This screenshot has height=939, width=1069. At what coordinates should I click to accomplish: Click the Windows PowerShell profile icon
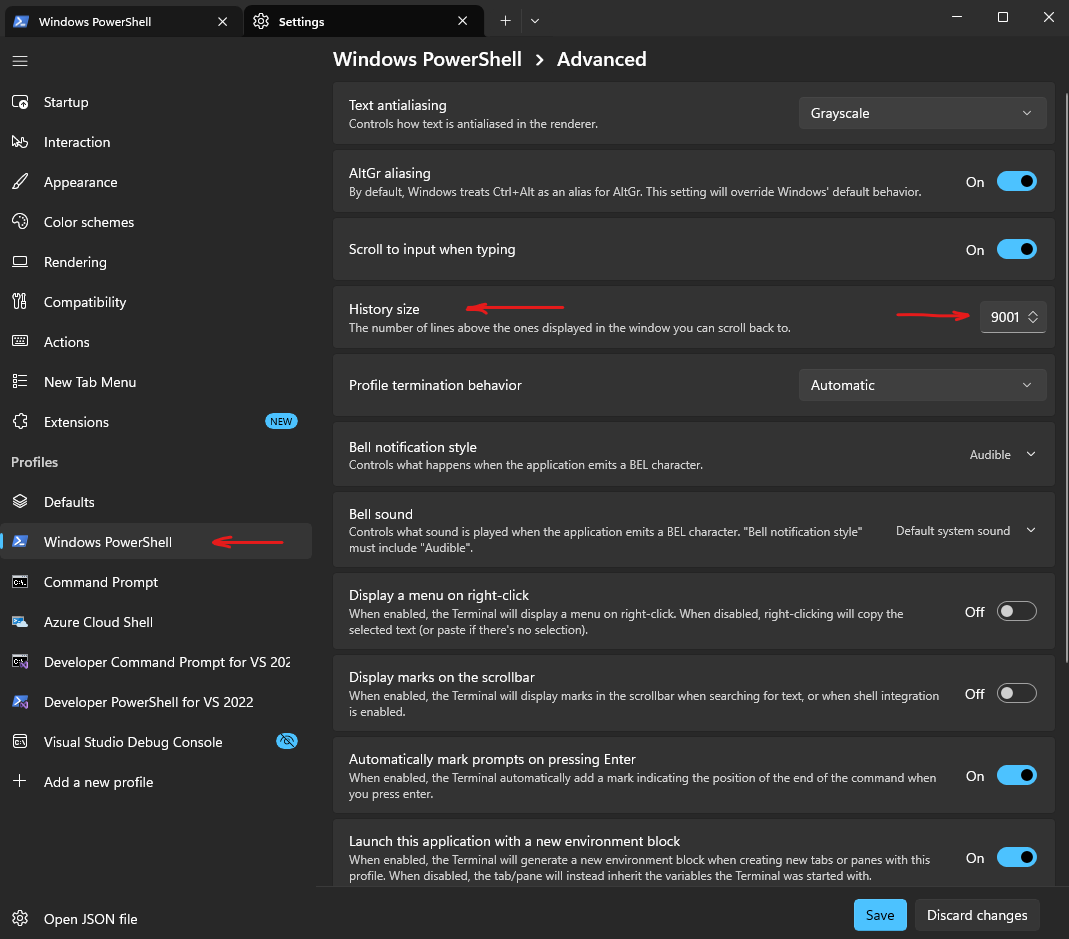pyautogui.click(x=20, y=541)
